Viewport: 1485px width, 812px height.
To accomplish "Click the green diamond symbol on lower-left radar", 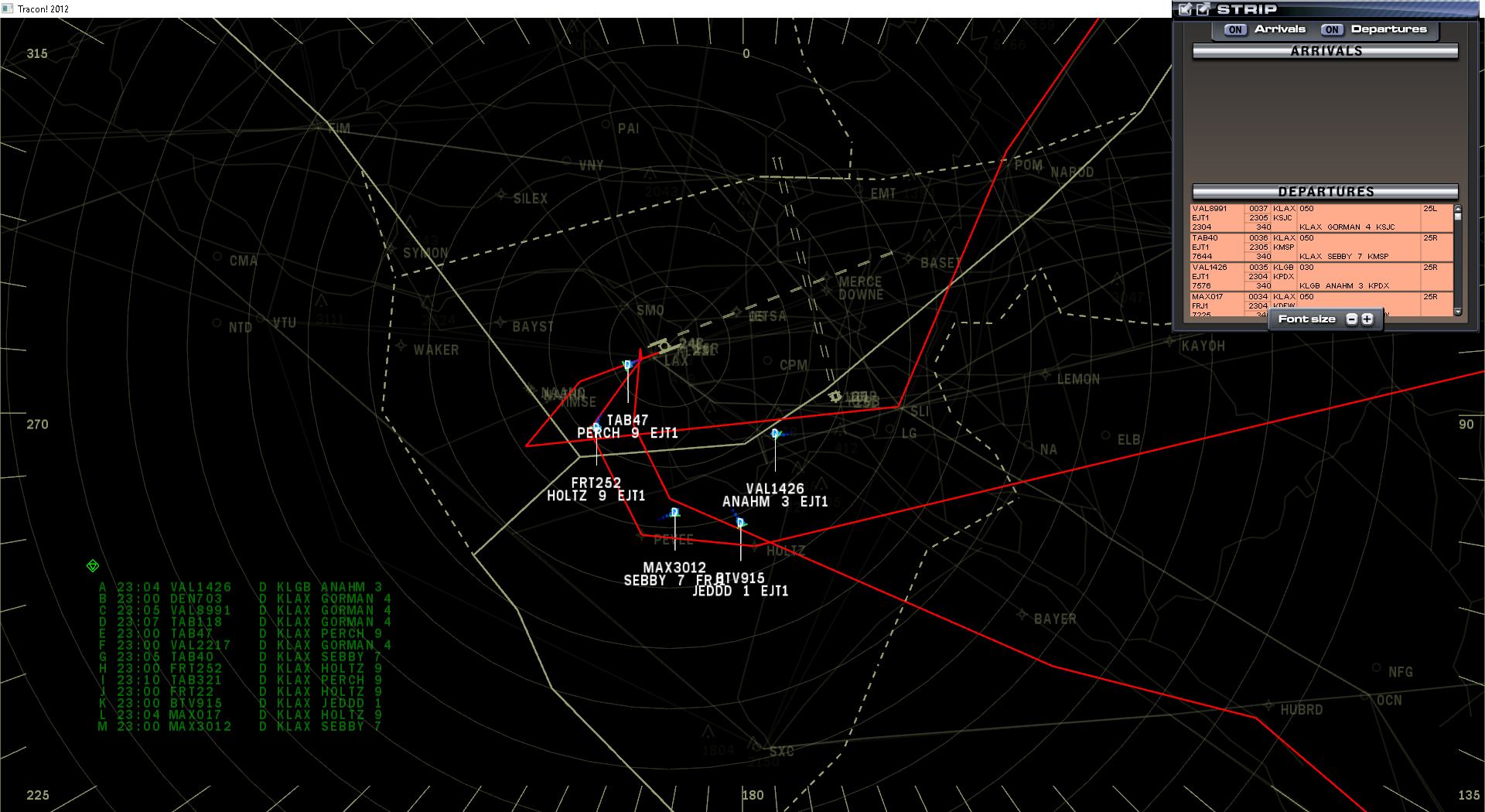I will coord(92,564).
